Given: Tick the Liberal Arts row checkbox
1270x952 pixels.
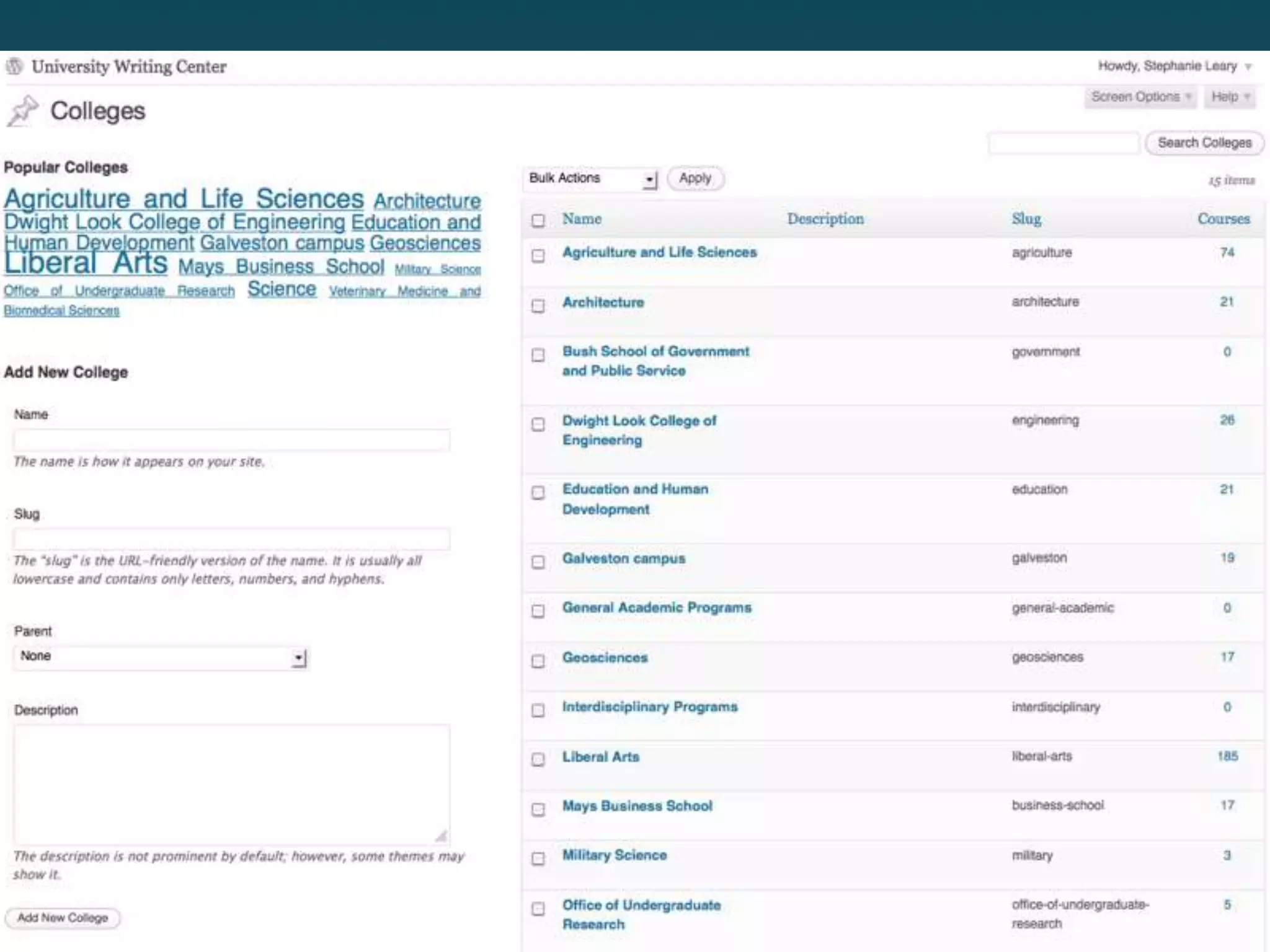Looking at the screenshot, I should pyautogui.click(x=538, y=759).
